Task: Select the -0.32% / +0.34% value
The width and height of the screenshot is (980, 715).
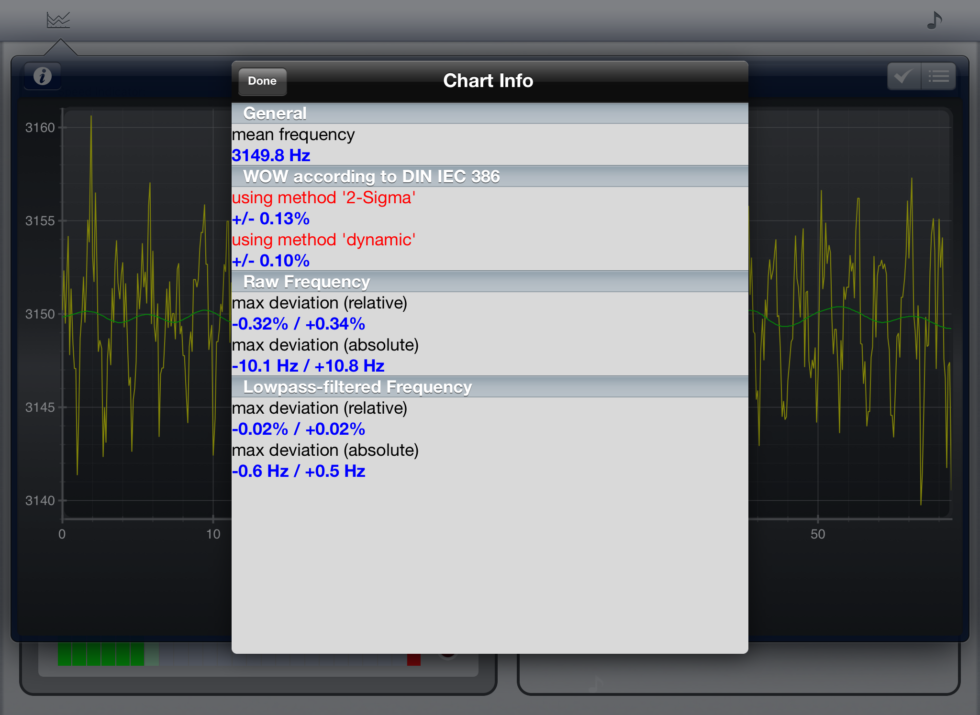Action: pyautogui.click(x=298, y=324)
